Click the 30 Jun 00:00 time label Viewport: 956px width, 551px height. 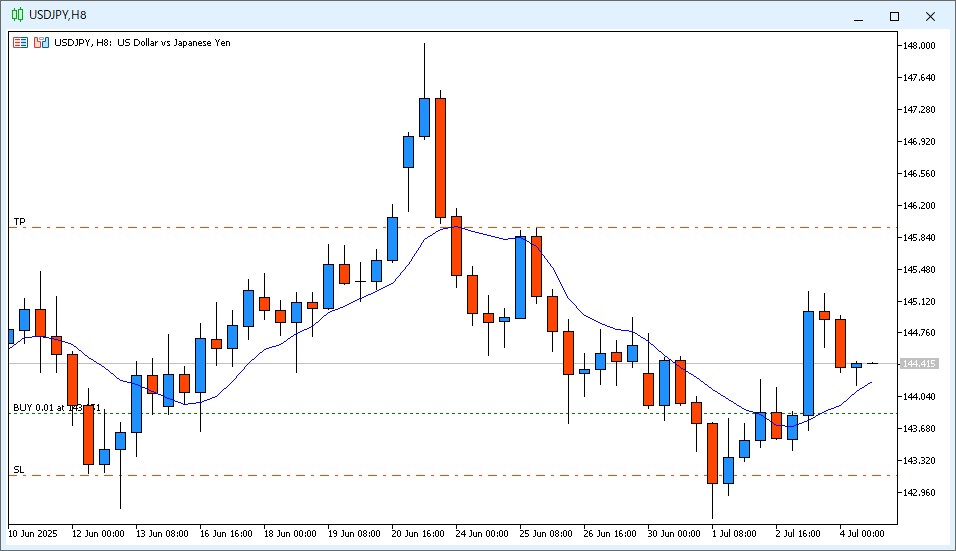coord(674,534)
